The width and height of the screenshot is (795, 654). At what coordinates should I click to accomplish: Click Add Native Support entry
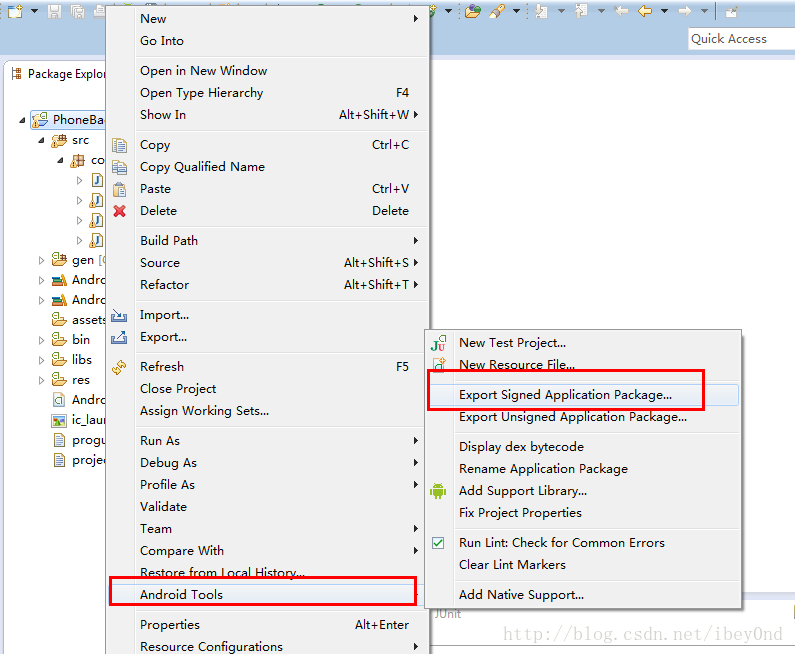pyautogui.click(x=521, y=595)
